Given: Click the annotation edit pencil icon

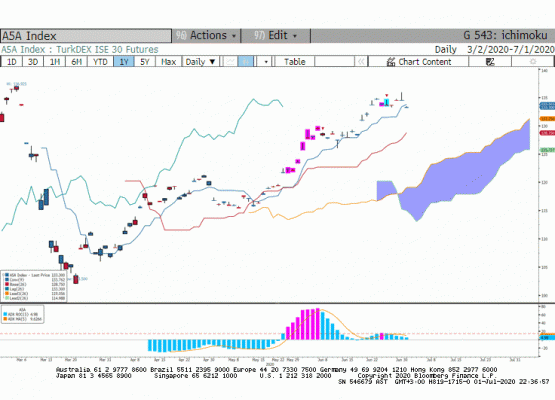Looking at the screenshot, I should pyautogui.click(x=490, y=62).
